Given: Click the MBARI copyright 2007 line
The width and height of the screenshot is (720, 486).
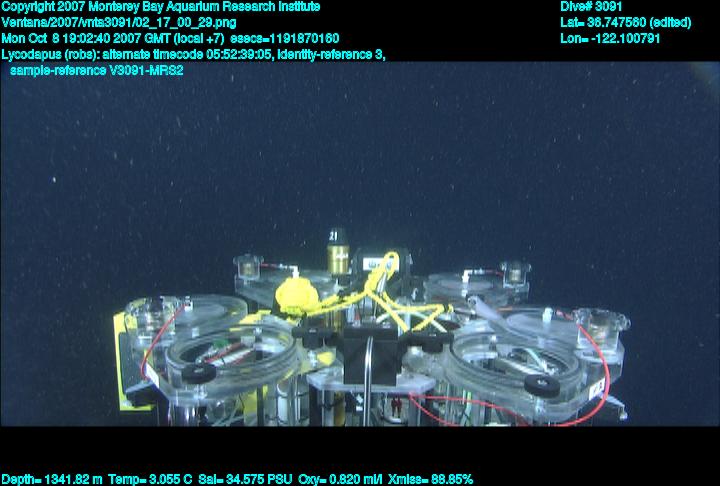Looking at the screenshot, I should pyautogui.click(x=161, y=6).
